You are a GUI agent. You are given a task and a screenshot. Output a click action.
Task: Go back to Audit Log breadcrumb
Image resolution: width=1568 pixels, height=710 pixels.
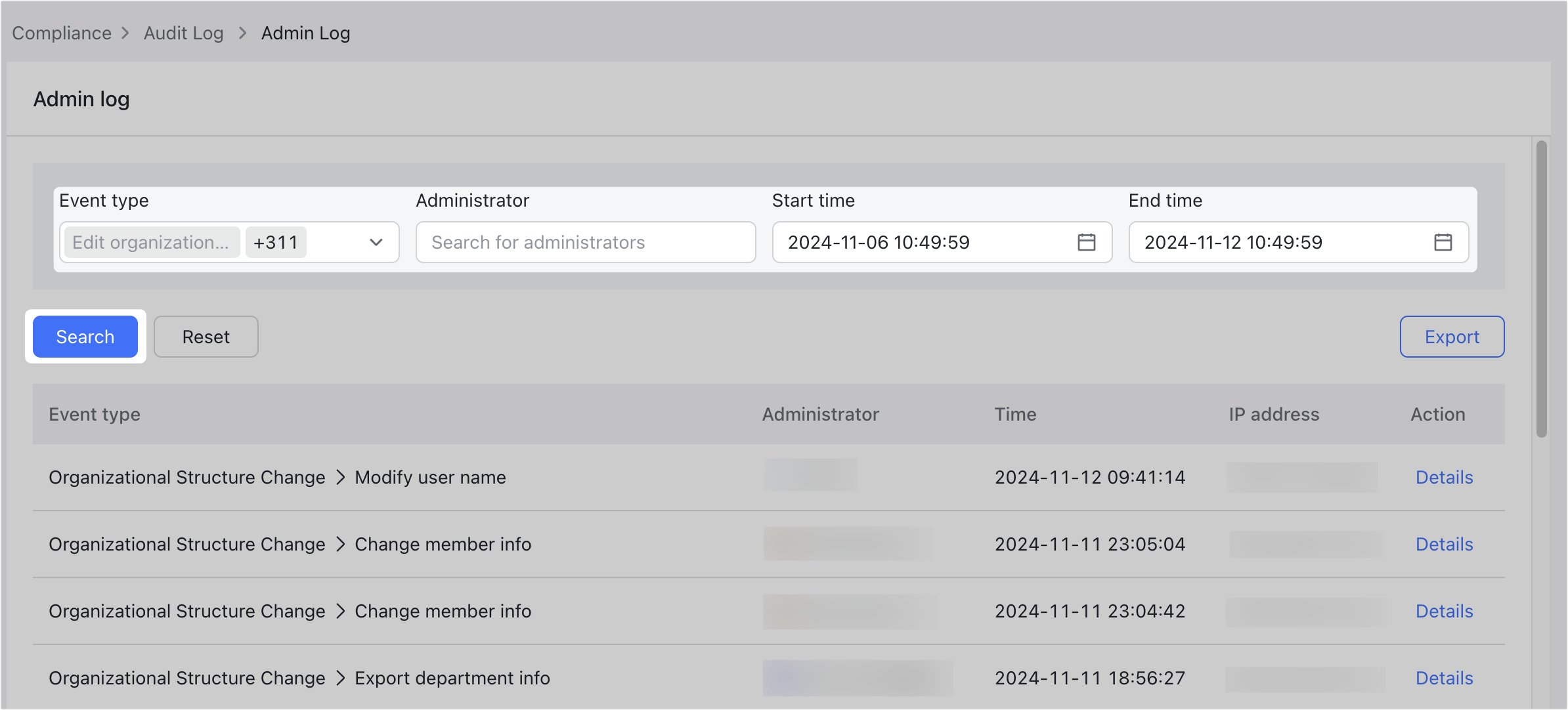click(183, 32)
